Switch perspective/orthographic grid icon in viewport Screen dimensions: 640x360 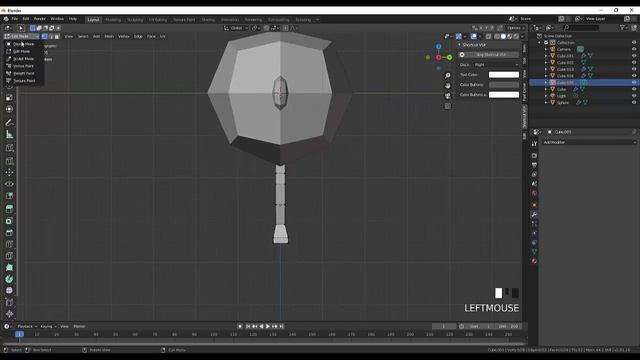tap(448, 106)
